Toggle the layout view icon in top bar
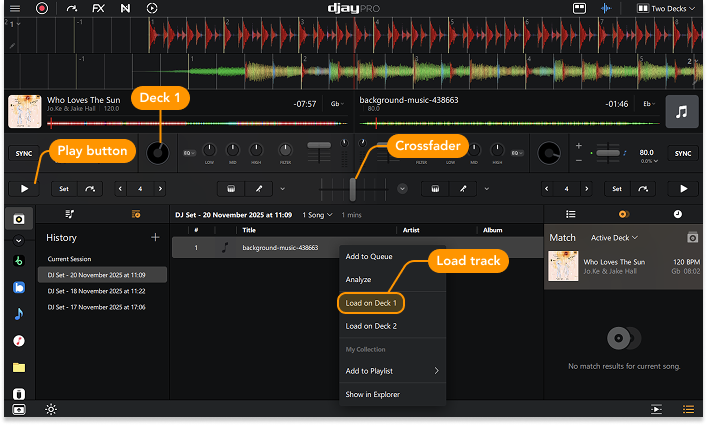Viewport: 707px width, 425px height. 579,8
